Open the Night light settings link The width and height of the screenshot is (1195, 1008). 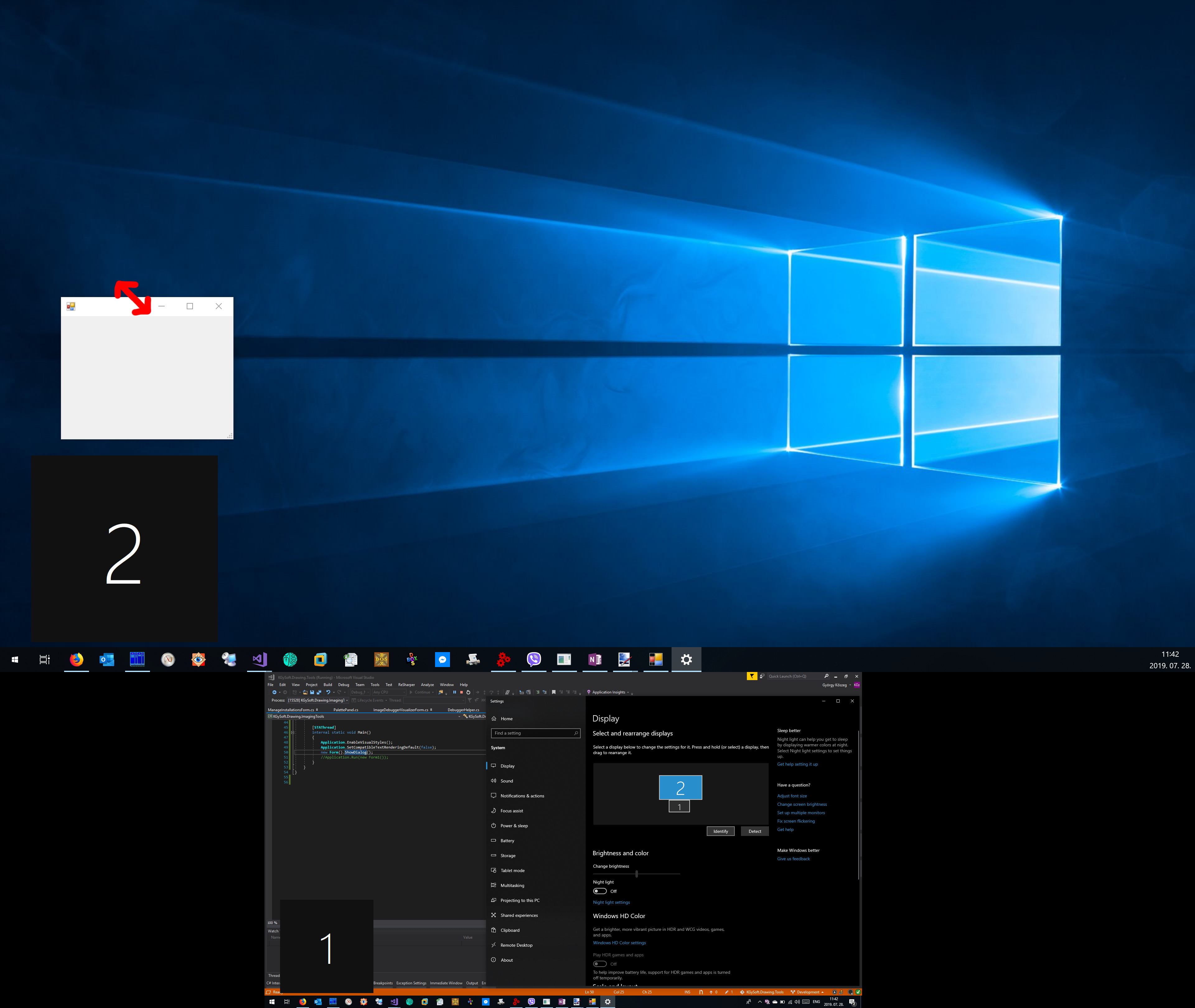pos(611,902)
